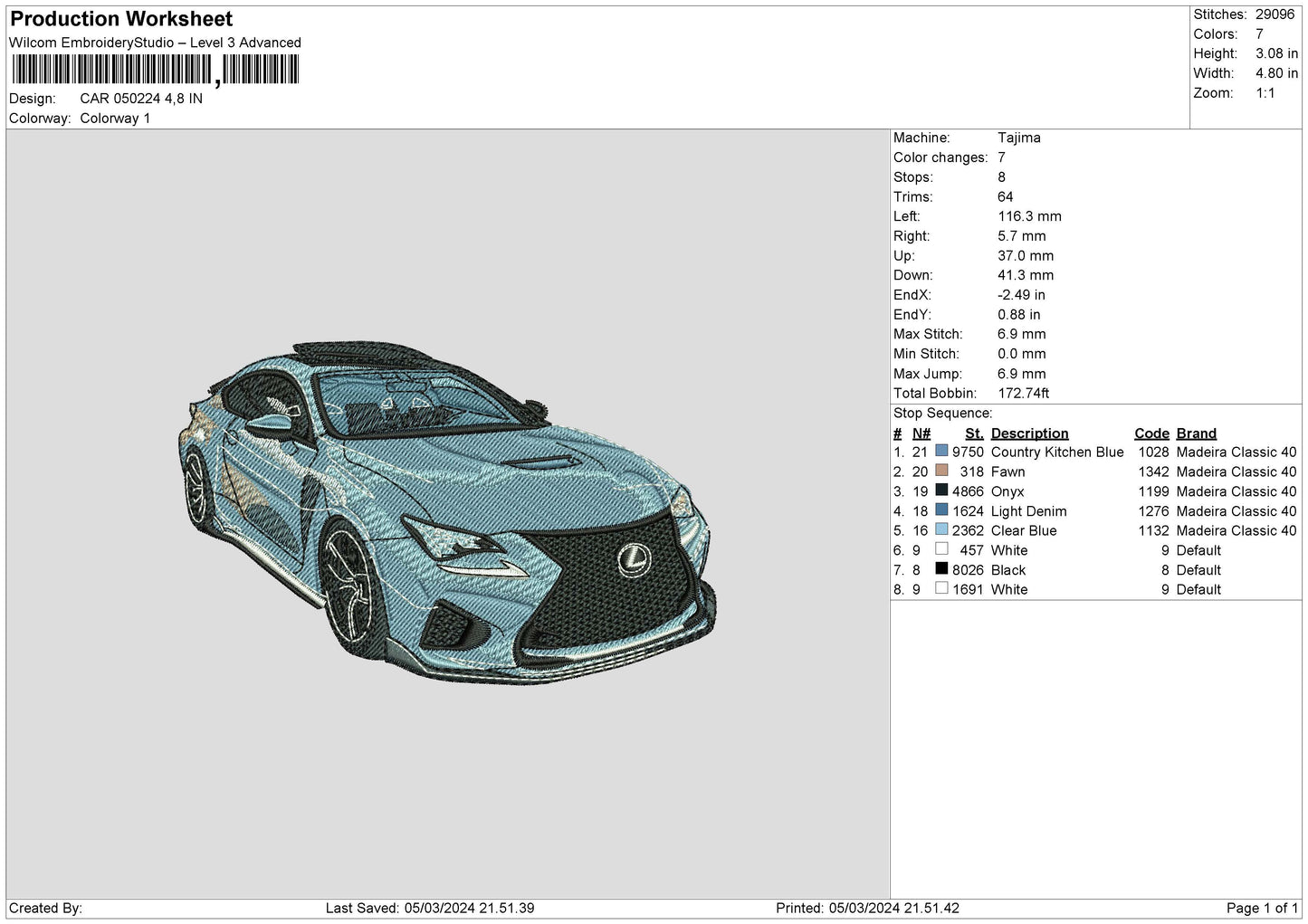
Task: Select the height value "3.08 in"
Action: 1276,53
